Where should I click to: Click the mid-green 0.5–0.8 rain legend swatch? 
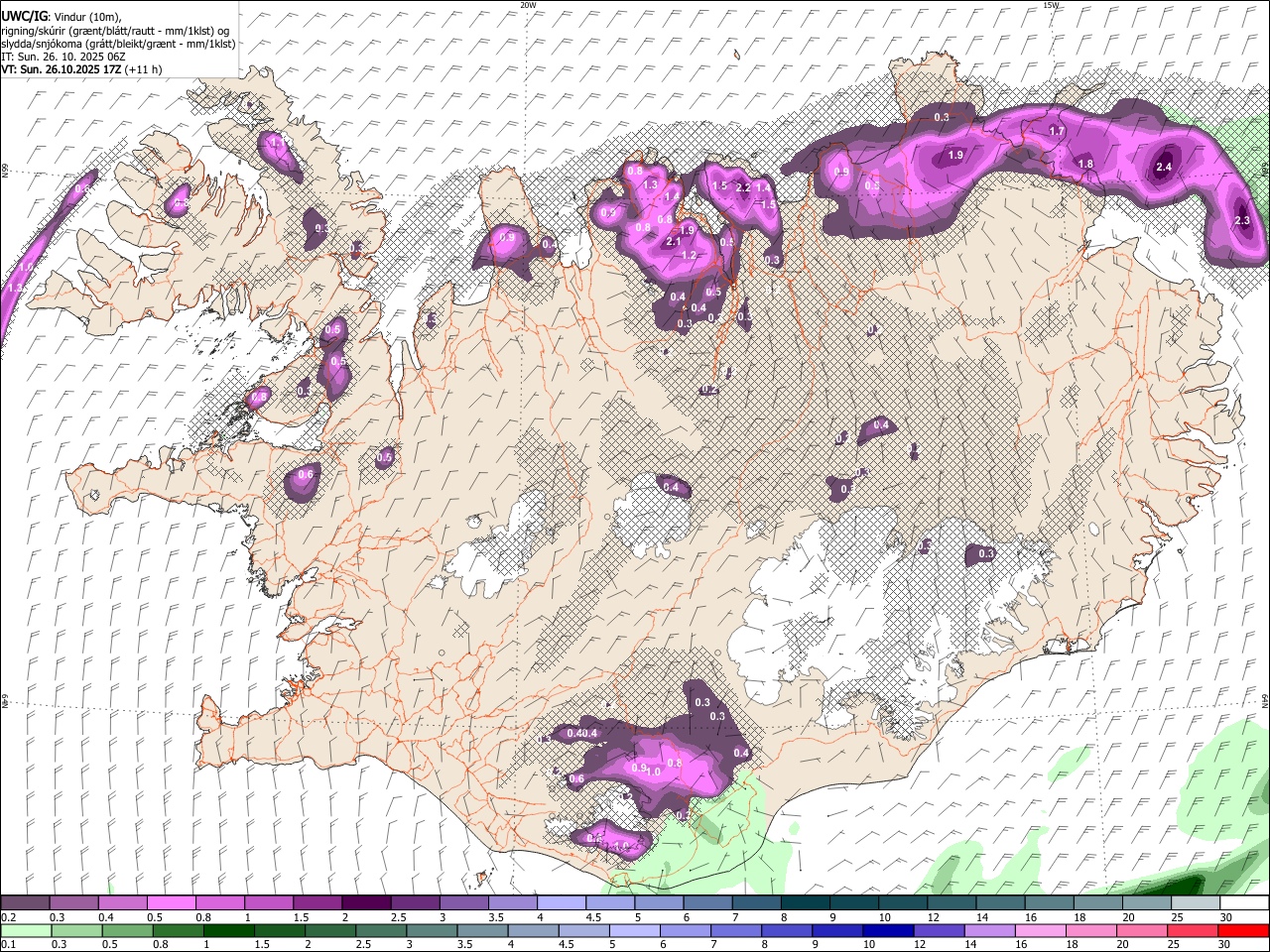tap(127, 930)
